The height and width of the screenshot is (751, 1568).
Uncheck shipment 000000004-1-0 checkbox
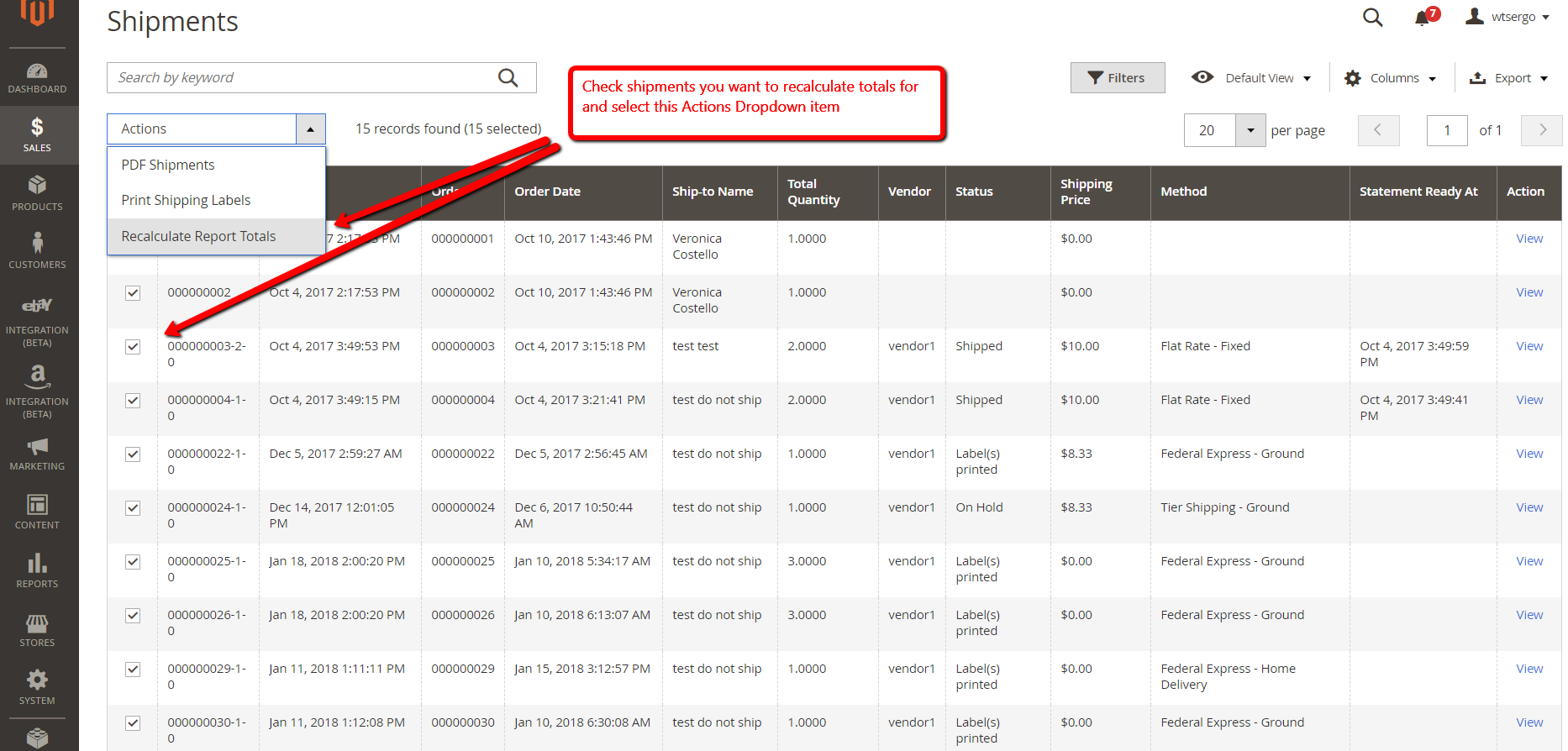click(133, 401)
